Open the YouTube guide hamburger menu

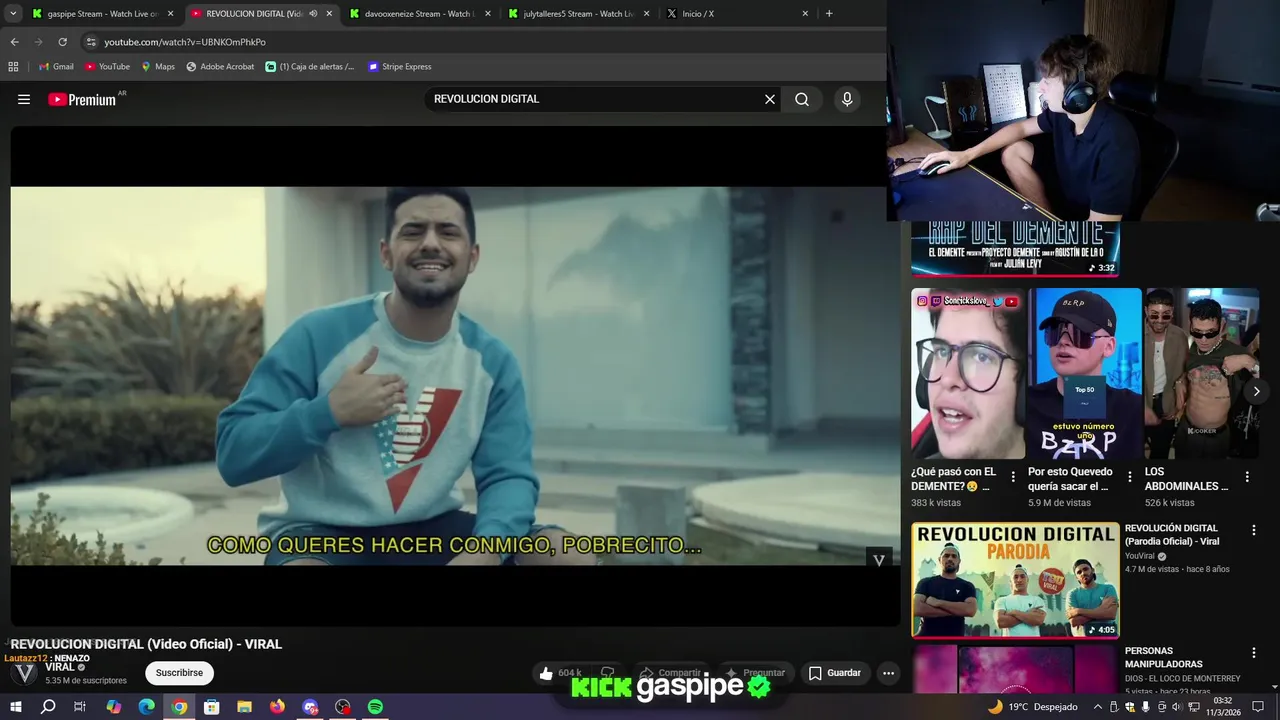(24, 99)
